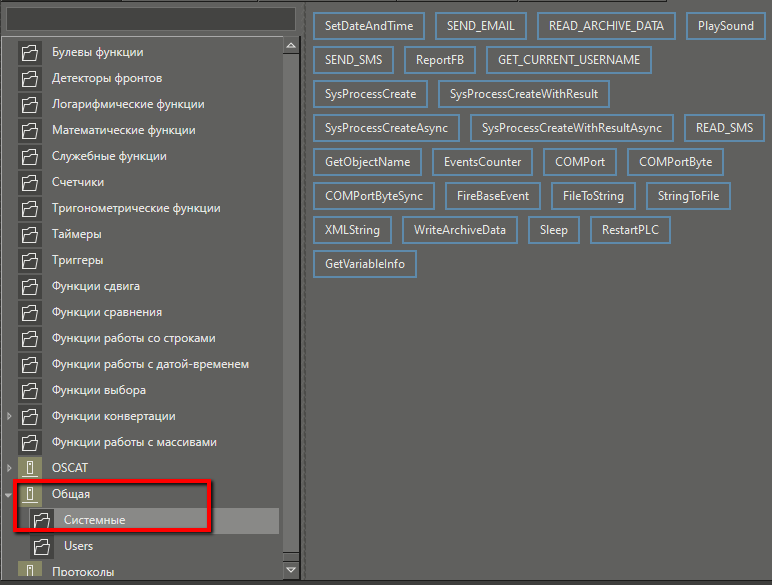Click the folder icon next to Users
This screenshot has height=585, width=772.
(41, 546)
